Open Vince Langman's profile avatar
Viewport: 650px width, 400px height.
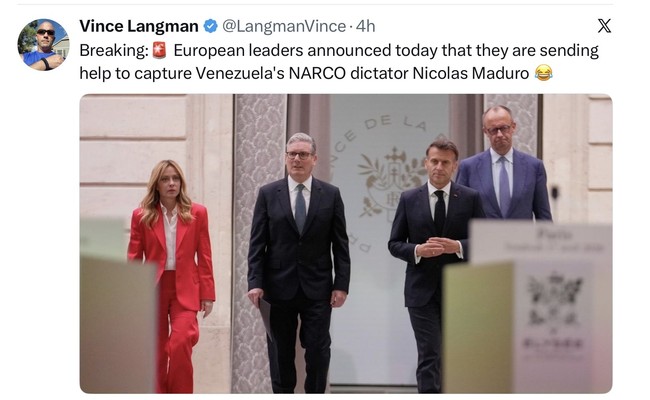43,45
